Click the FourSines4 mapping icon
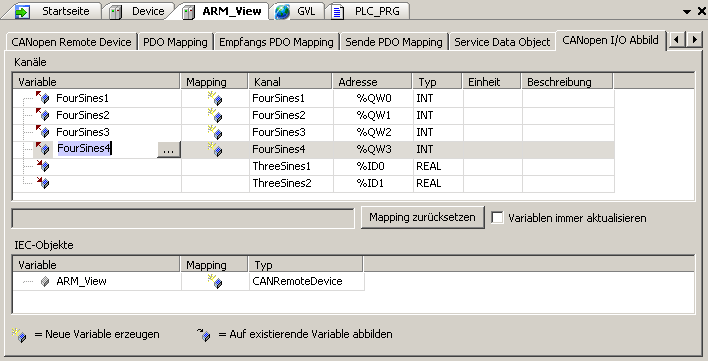This screenshot has height=361, width=708. coord(215,149)
